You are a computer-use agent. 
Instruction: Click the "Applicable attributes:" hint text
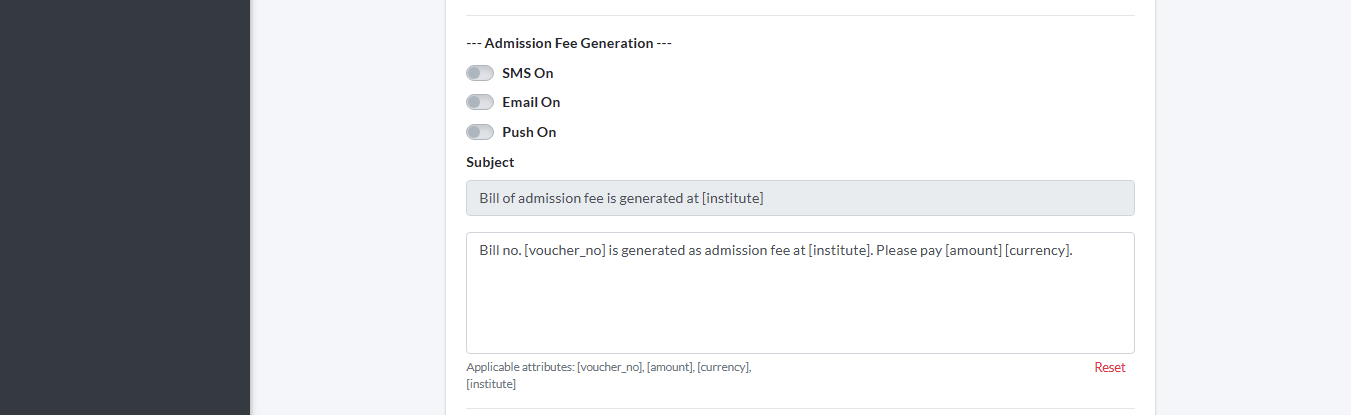(x=520, y=367)
